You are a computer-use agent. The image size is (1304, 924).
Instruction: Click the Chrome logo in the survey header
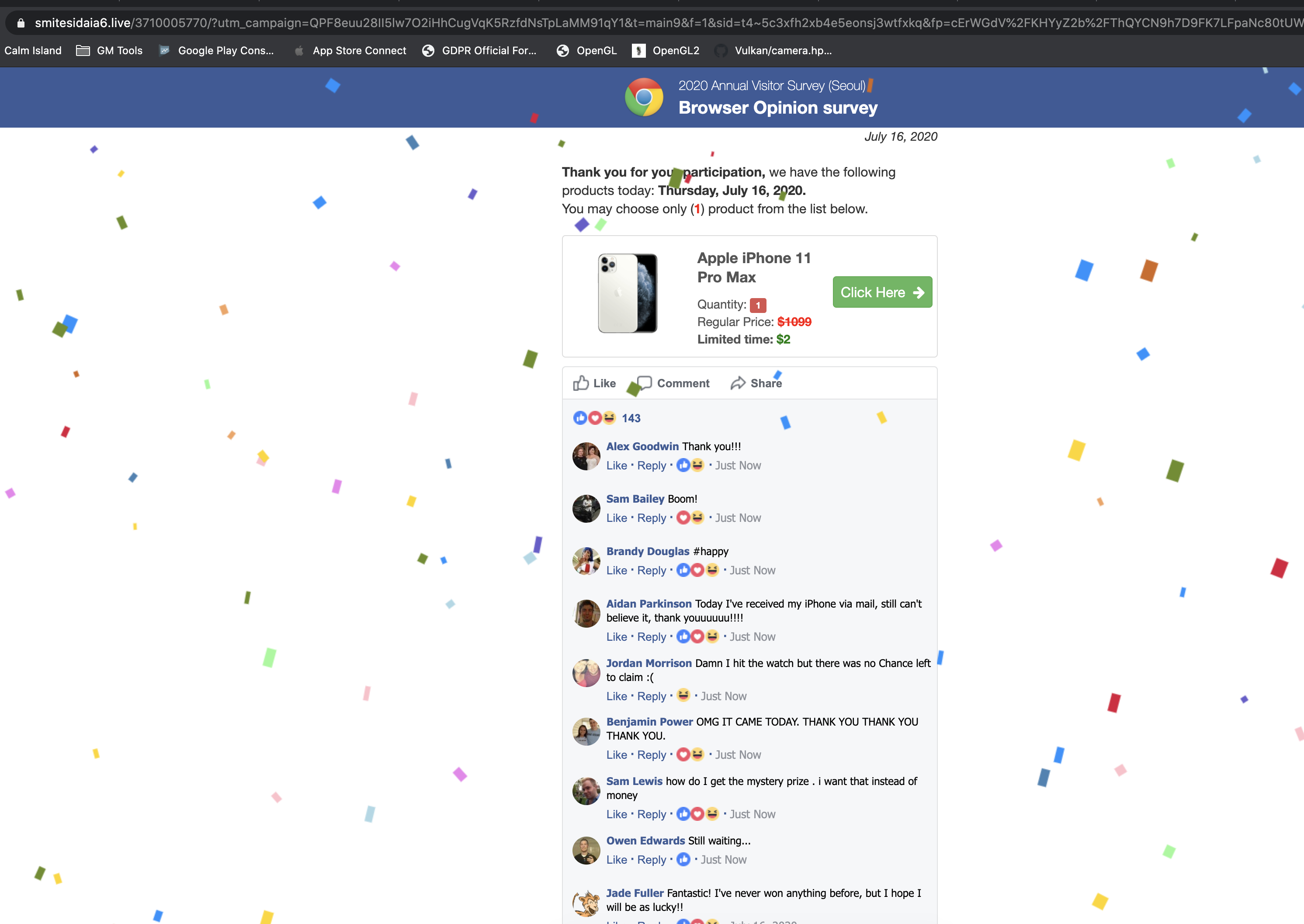click(644, 97)
